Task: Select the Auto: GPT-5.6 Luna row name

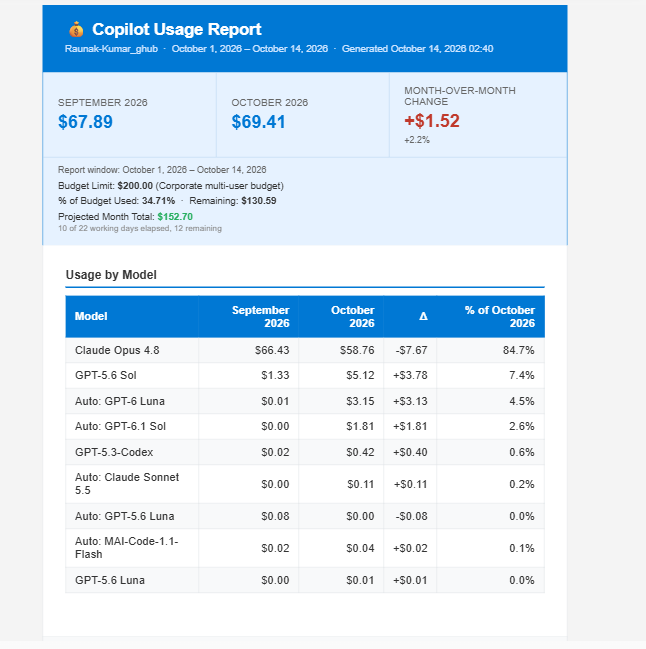Action: coord(125,516)
